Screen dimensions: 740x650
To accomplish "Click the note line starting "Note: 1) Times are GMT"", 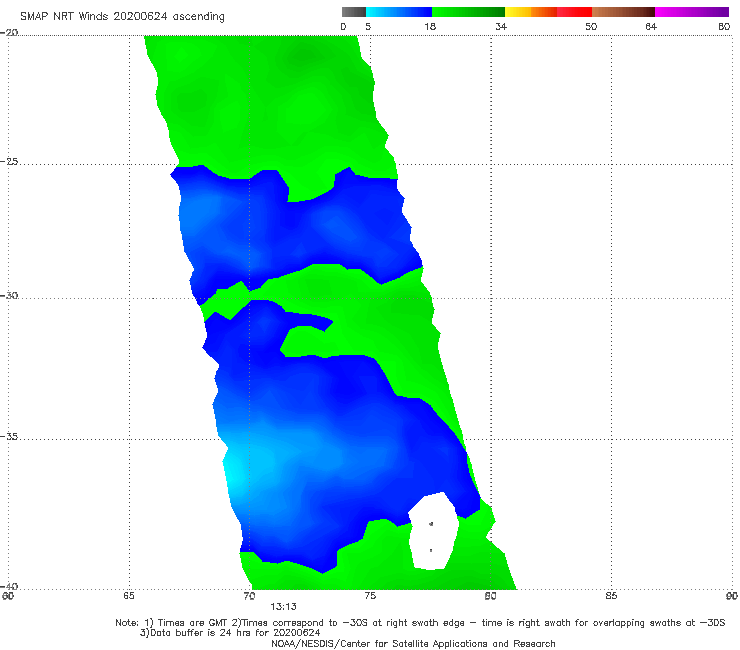I will pyautogui.click(x=420, y=623).
